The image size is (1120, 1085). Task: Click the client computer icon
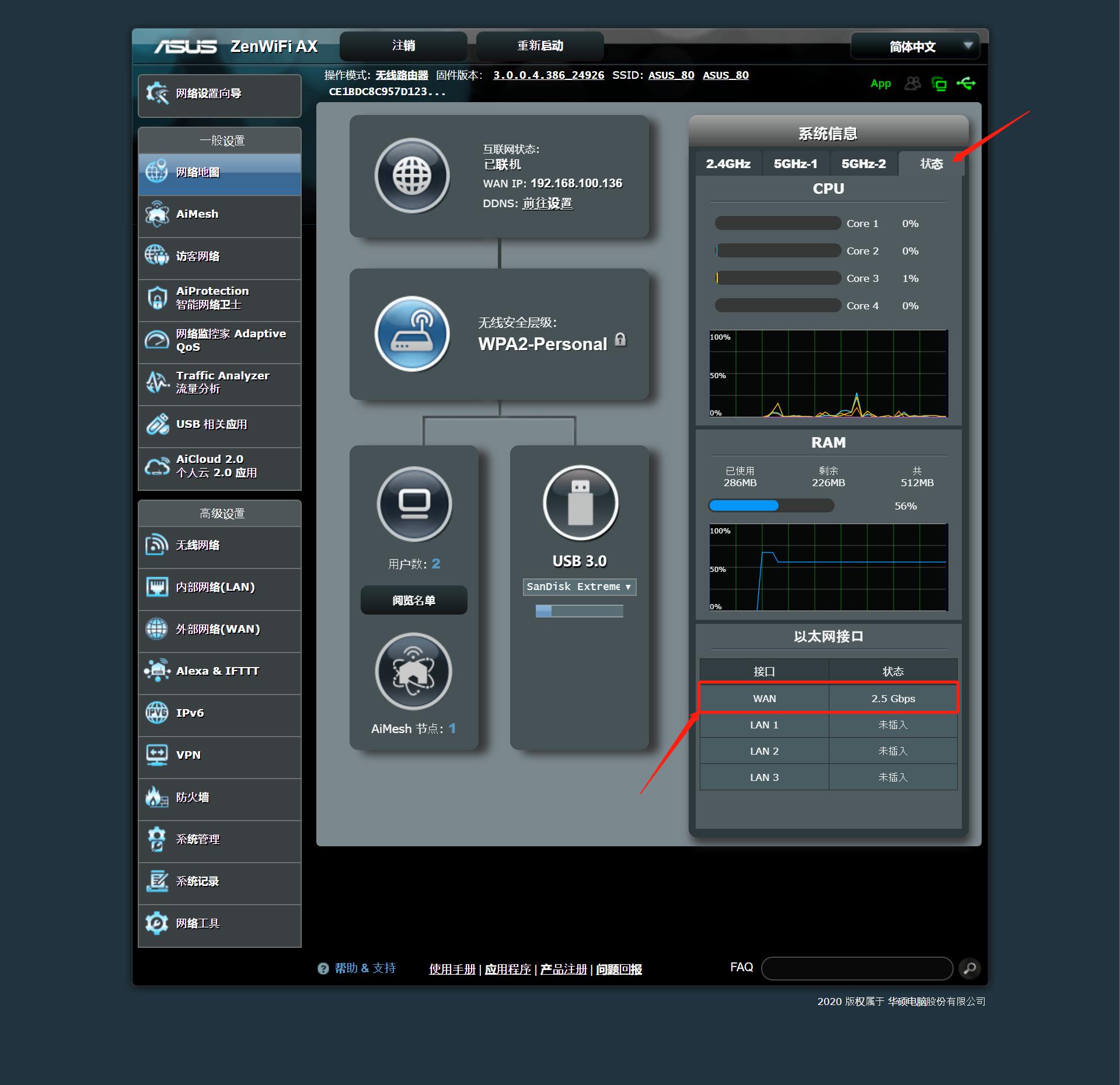pyautogui.click(x=414, y=504)
